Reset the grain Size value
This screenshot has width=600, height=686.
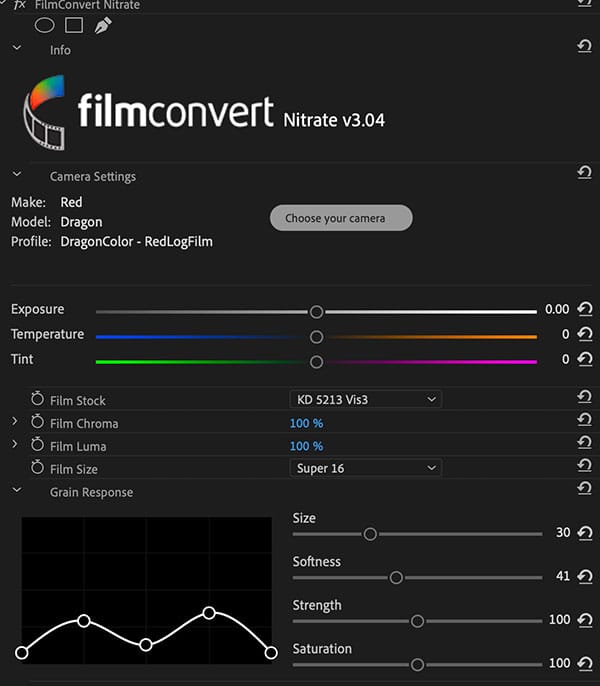(585, 533)
